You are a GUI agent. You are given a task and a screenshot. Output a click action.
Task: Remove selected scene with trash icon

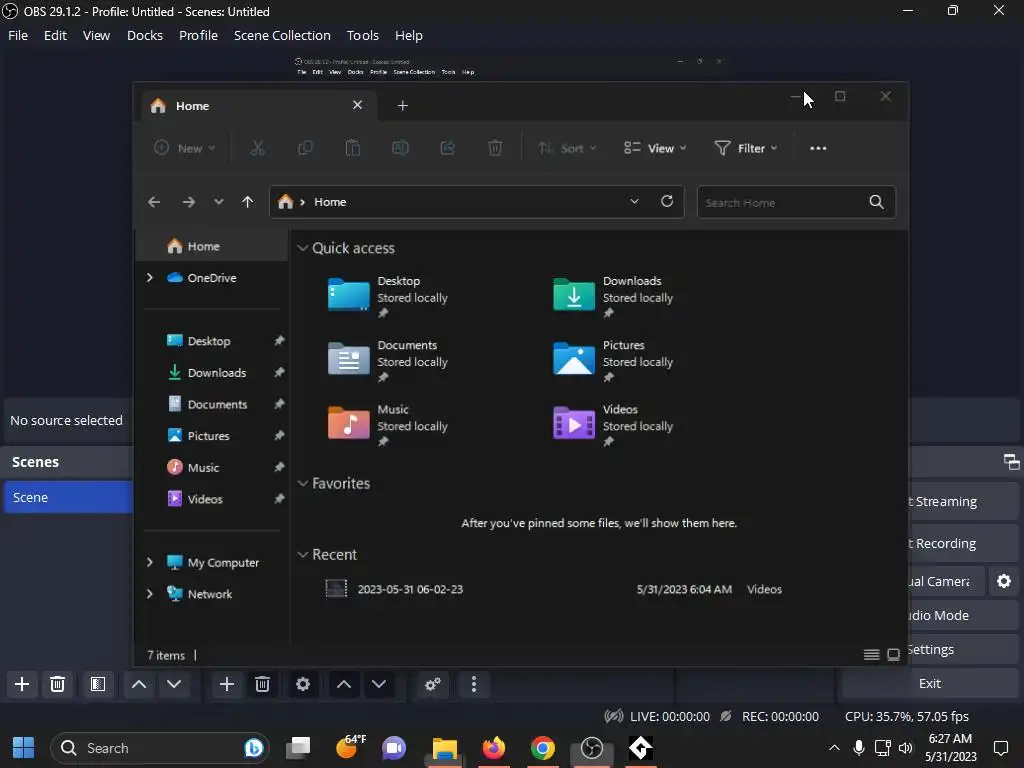coord(57,684)
